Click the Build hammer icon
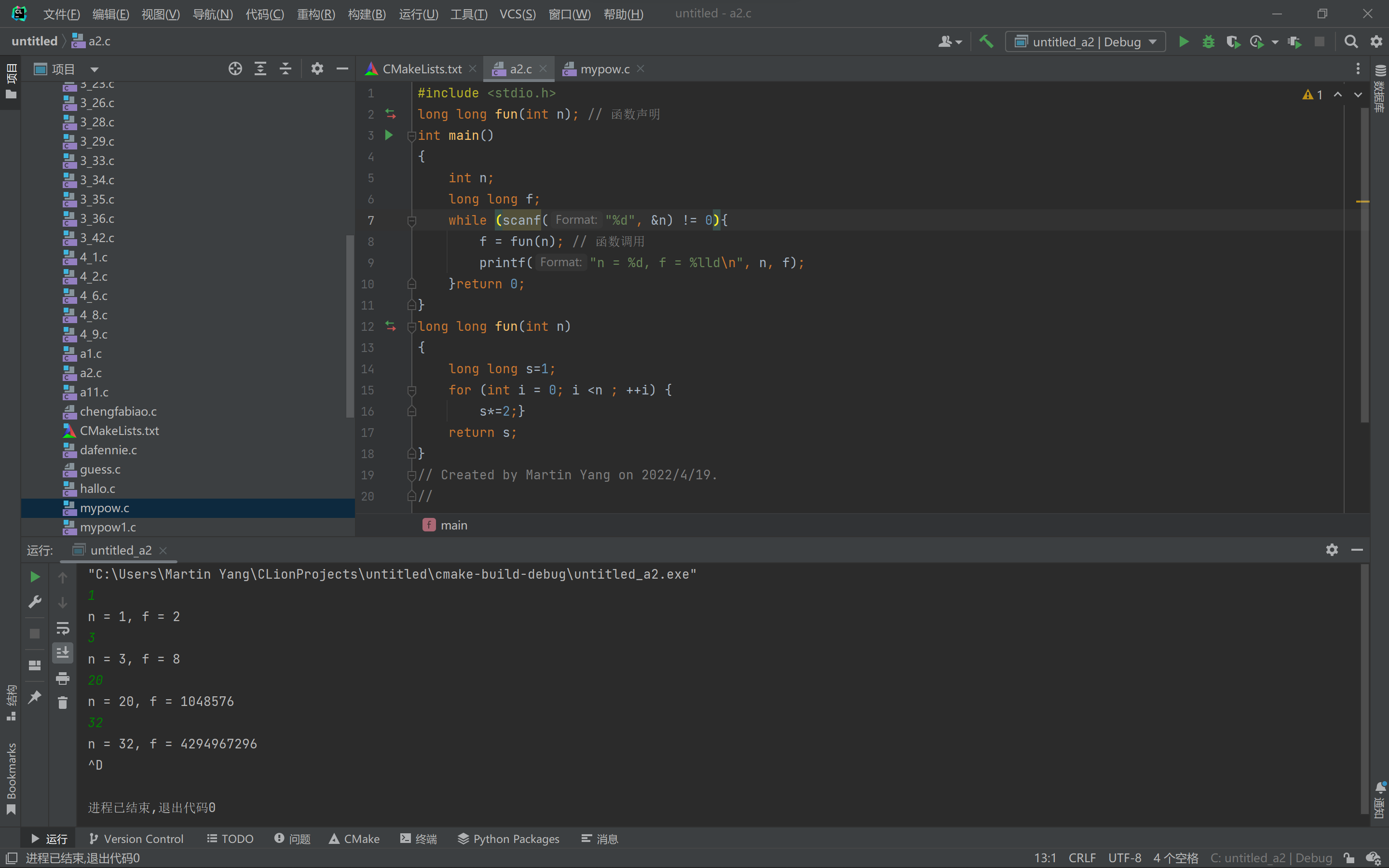This screenshot has height=868, width=1389. pos(986,41)
